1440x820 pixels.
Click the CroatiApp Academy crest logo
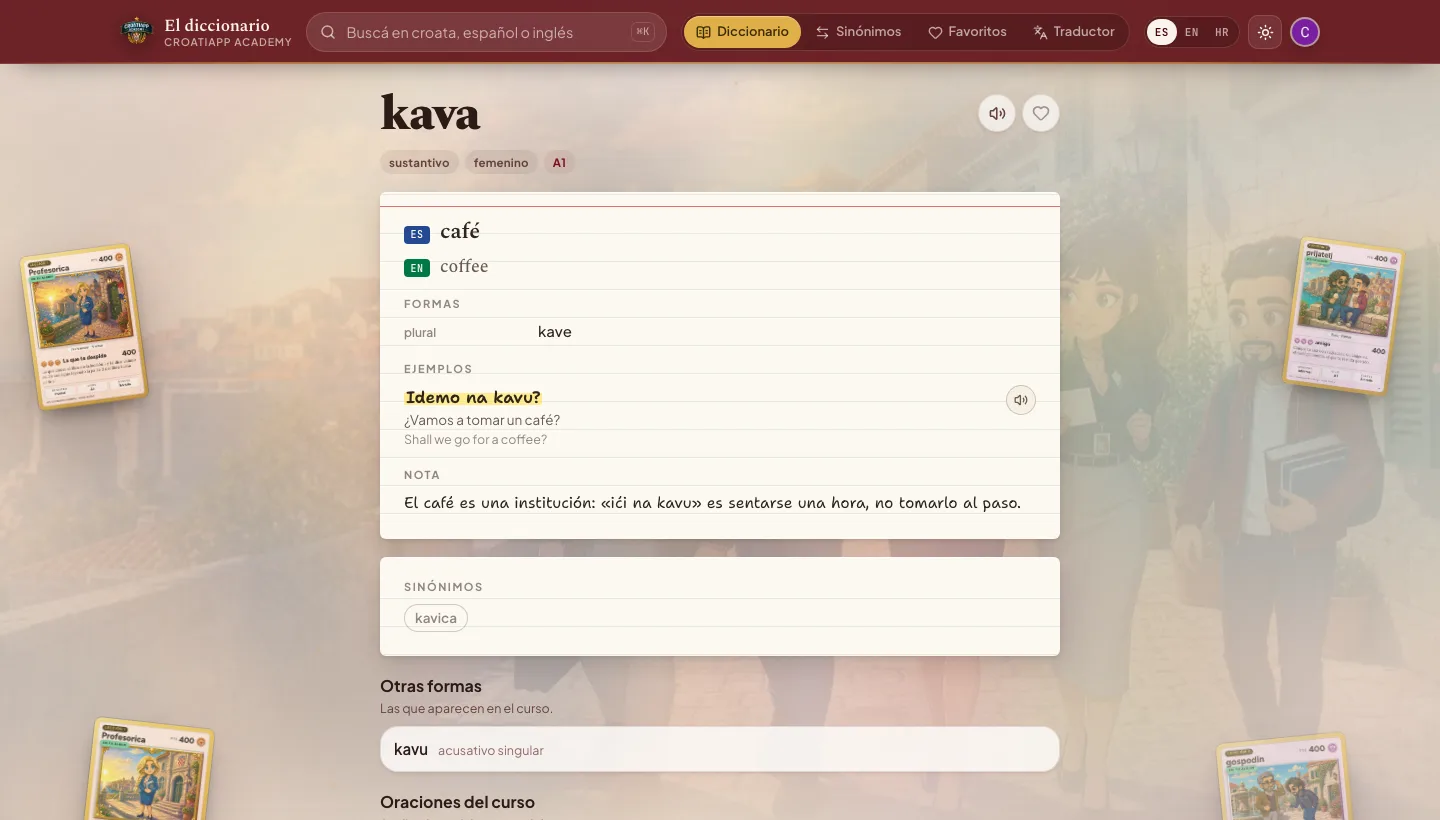137,32
